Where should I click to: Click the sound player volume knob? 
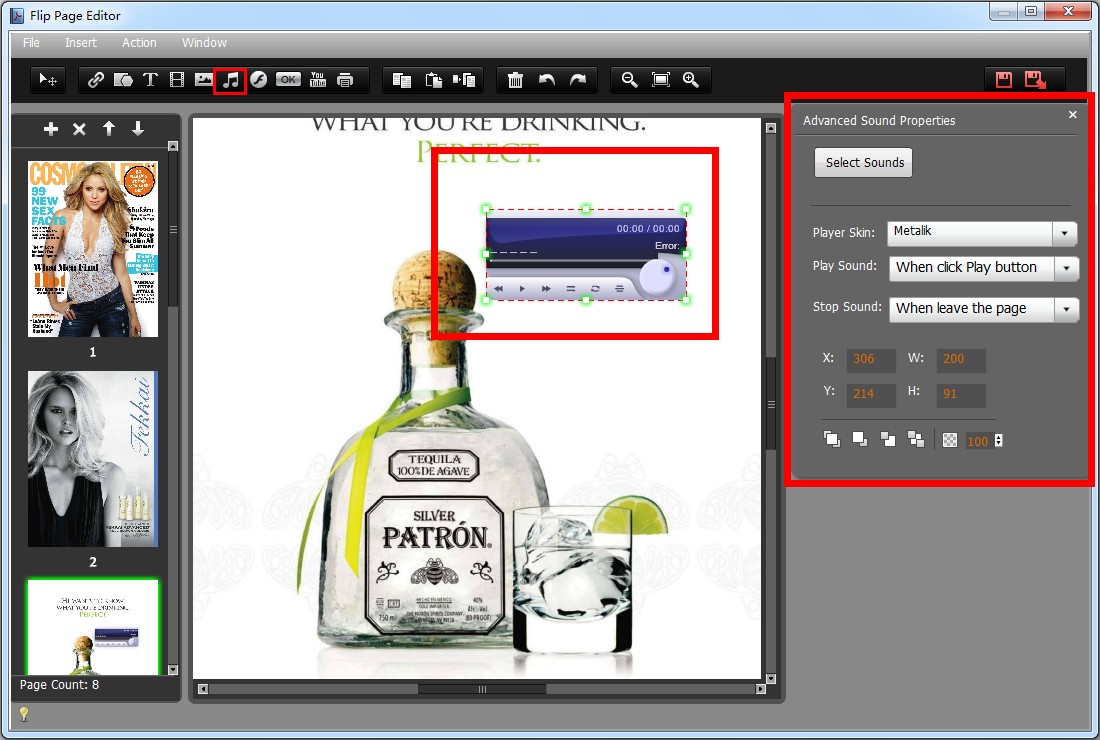pos(658,276)
